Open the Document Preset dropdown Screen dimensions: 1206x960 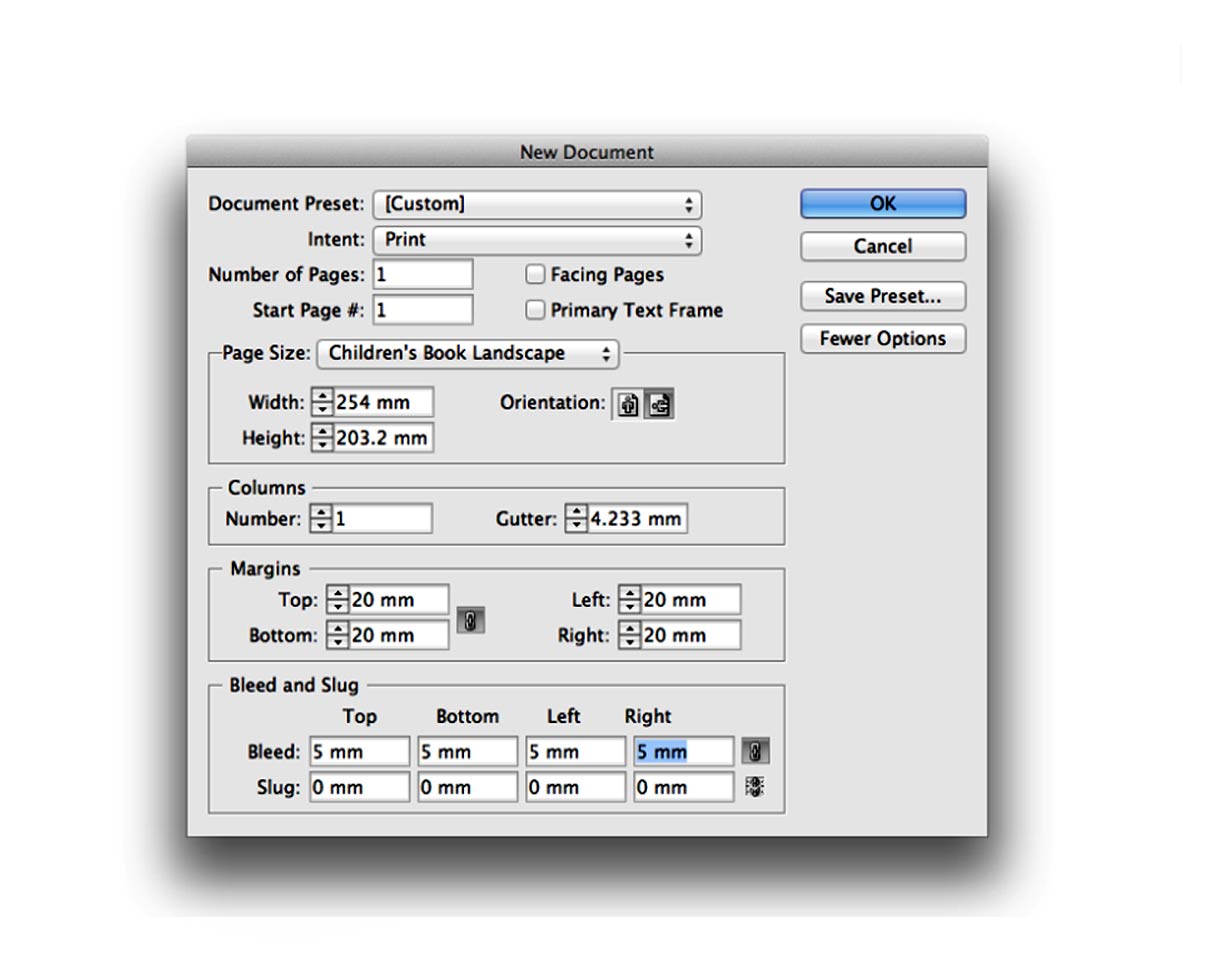coord(537,205)
